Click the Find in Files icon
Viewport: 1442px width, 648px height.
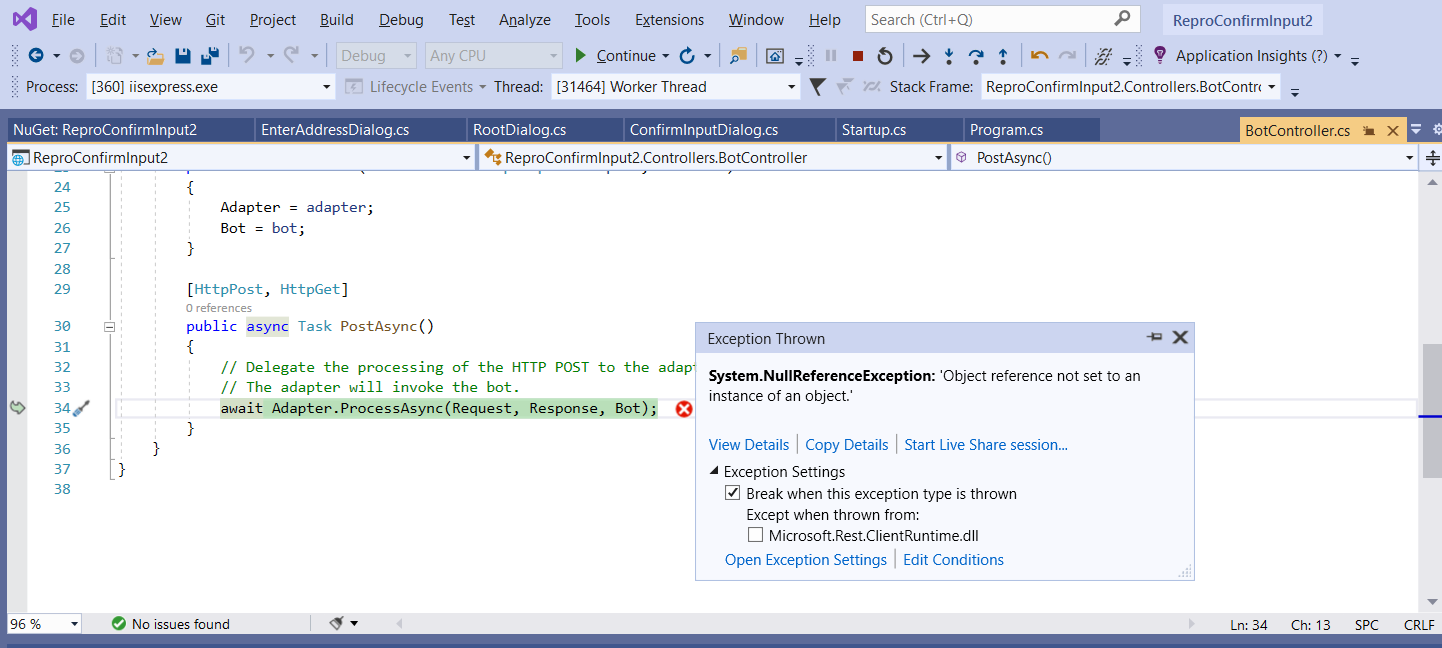tap(739, 56)
